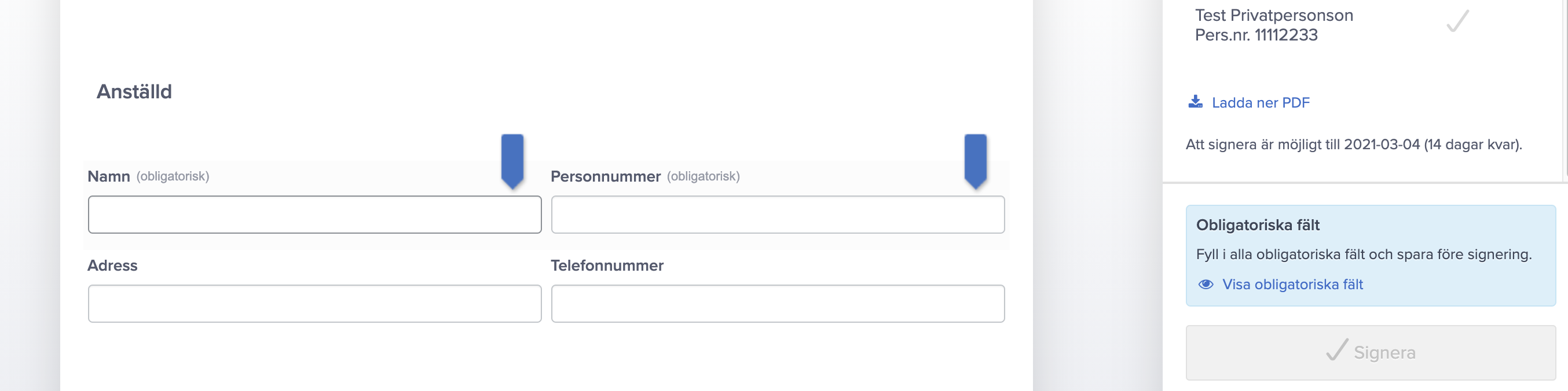Viewport: 1568px width, 391px height.
Task: Click the Namn field label
Action: [109, 176]
